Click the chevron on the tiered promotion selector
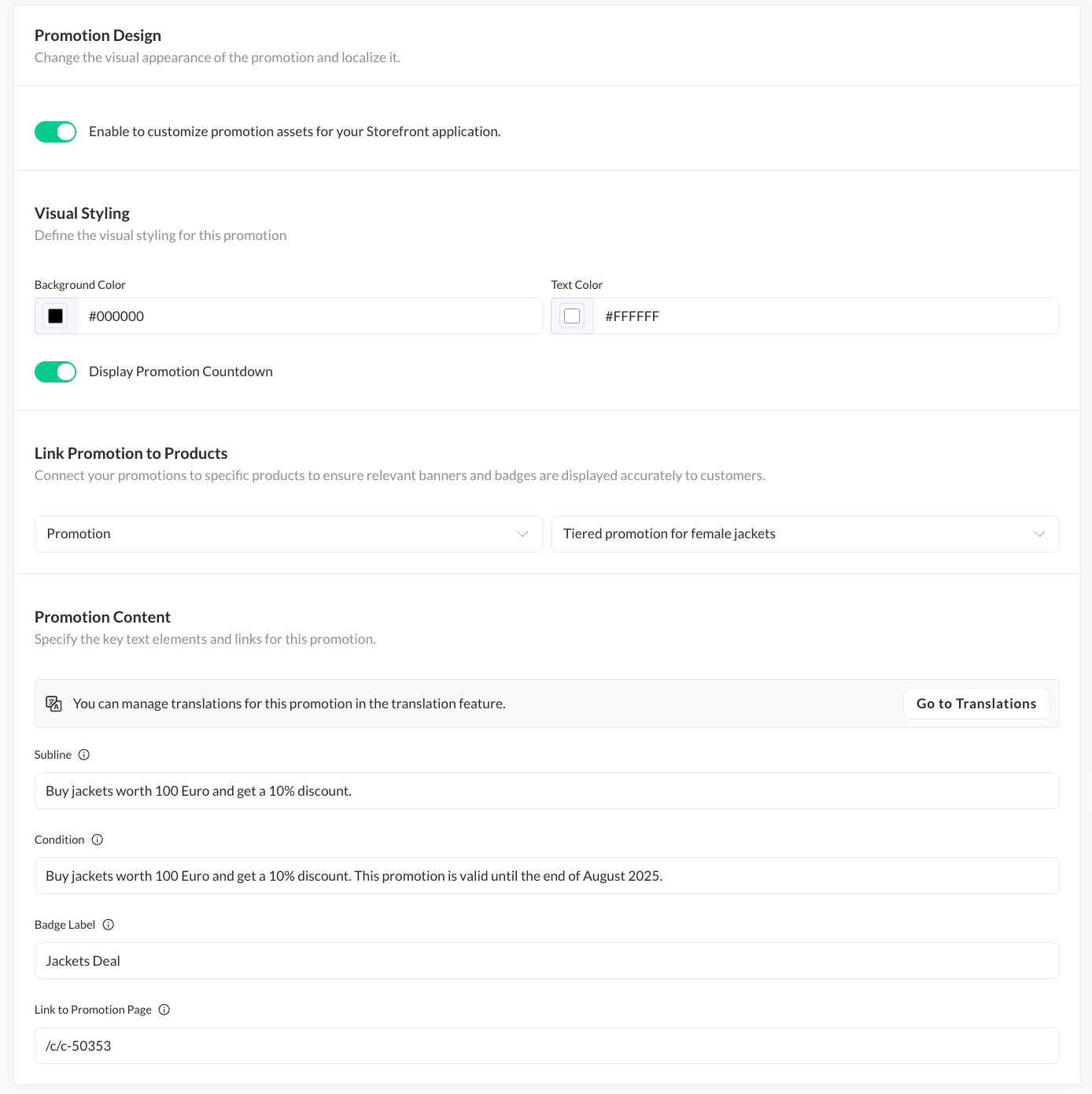Image resolution: width=1092 pixels, height=1094 pixels. 1039,534
